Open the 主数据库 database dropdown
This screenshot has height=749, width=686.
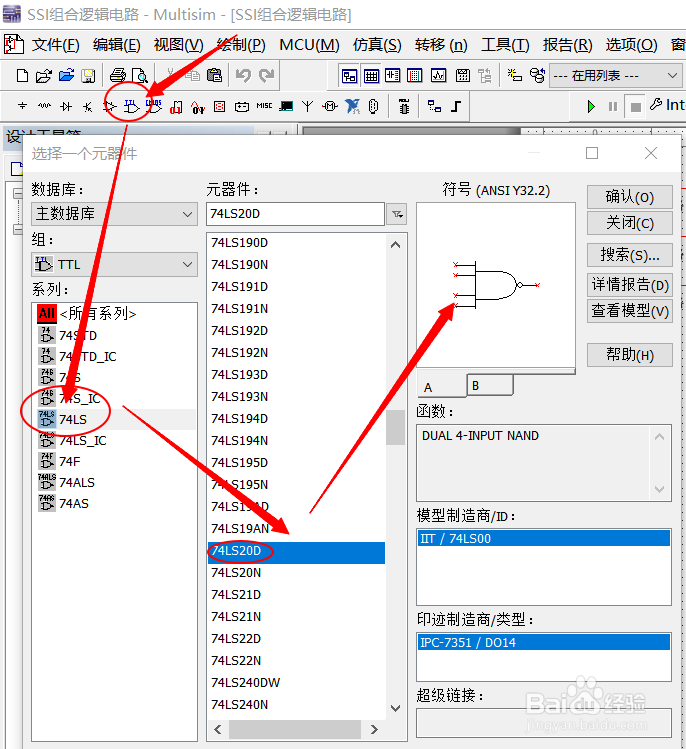coord(115,214)
